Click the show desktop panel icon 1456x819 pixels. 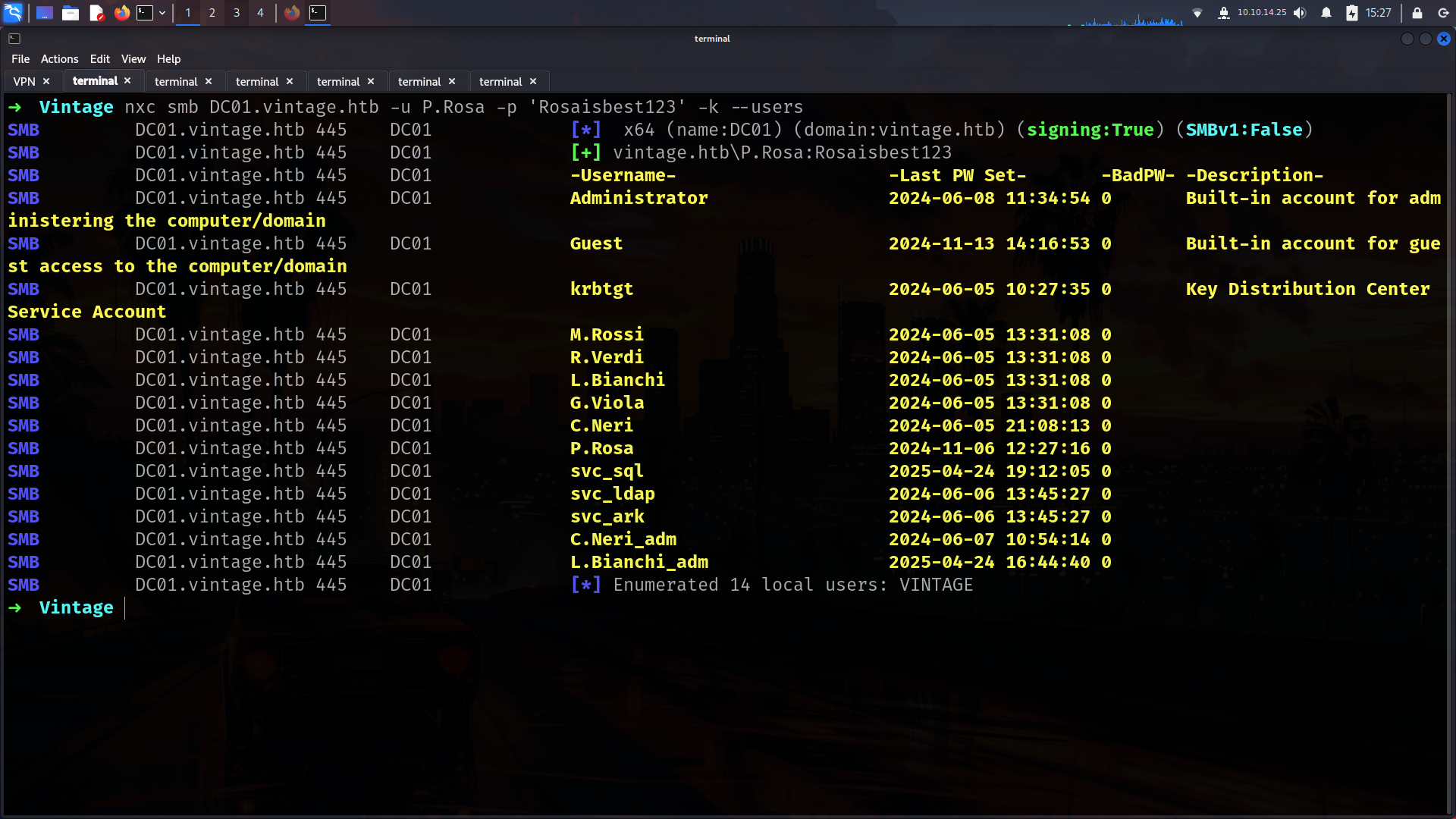coord(44,12)
